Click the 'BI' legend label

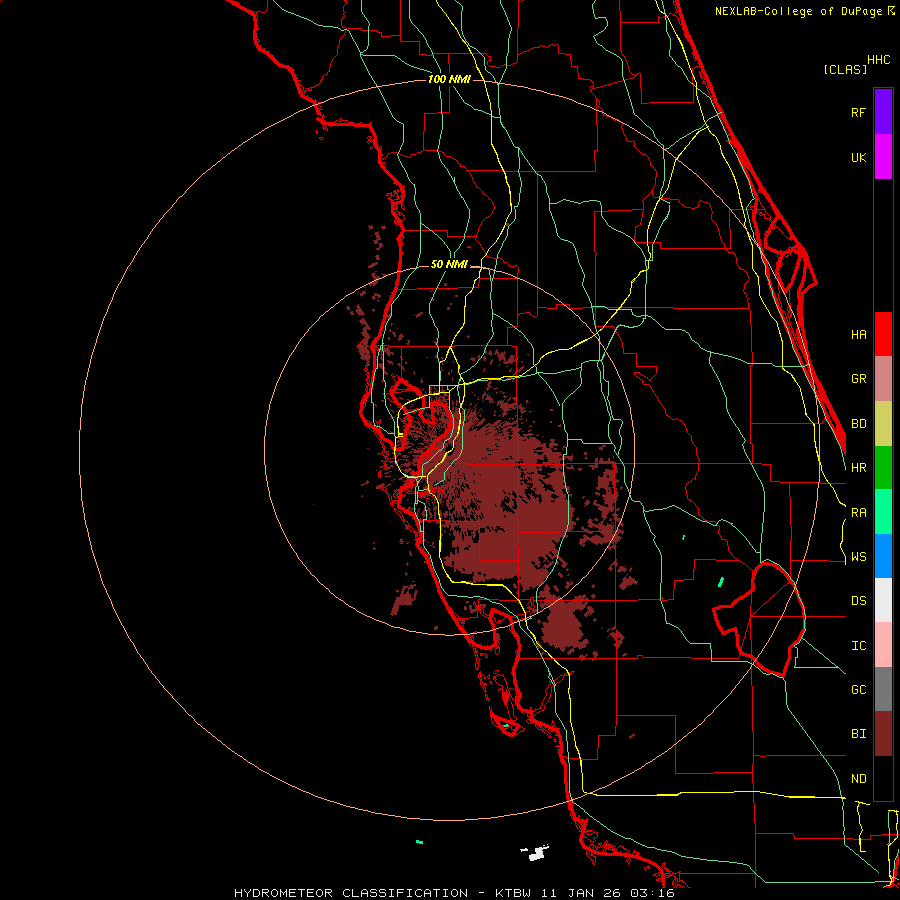point(858,734)
